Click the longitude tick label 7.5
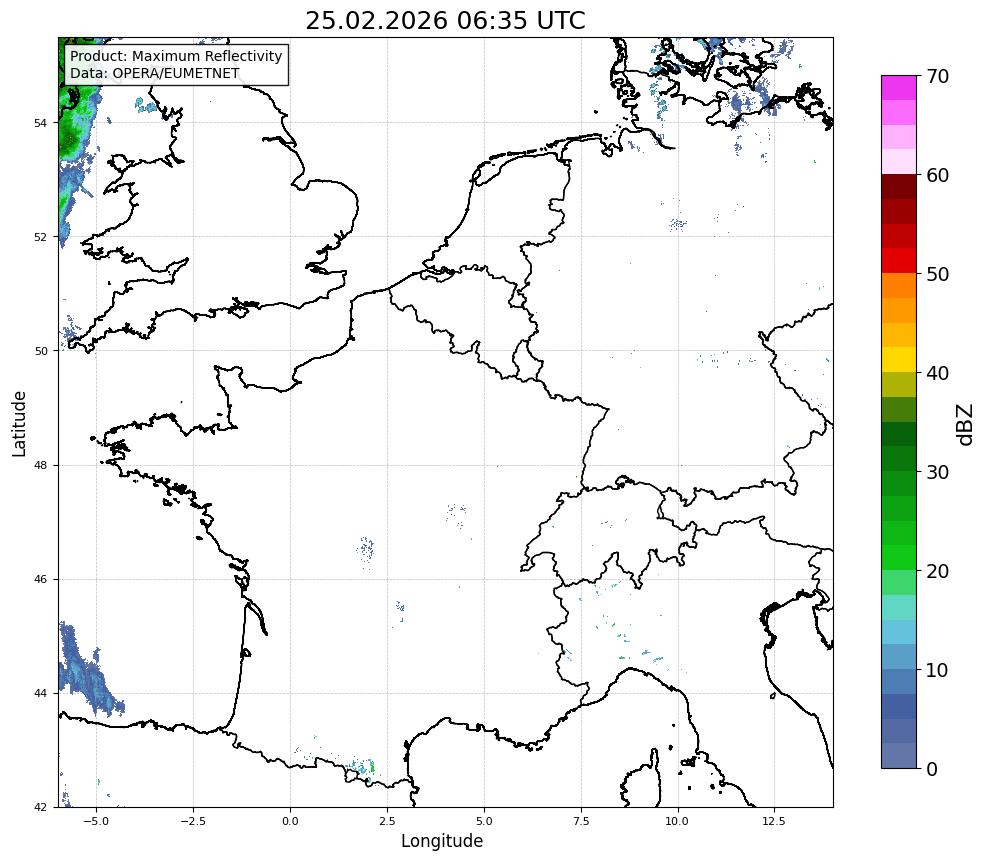The width and height of the screenshot is (985, 860). tap(581, 821)
